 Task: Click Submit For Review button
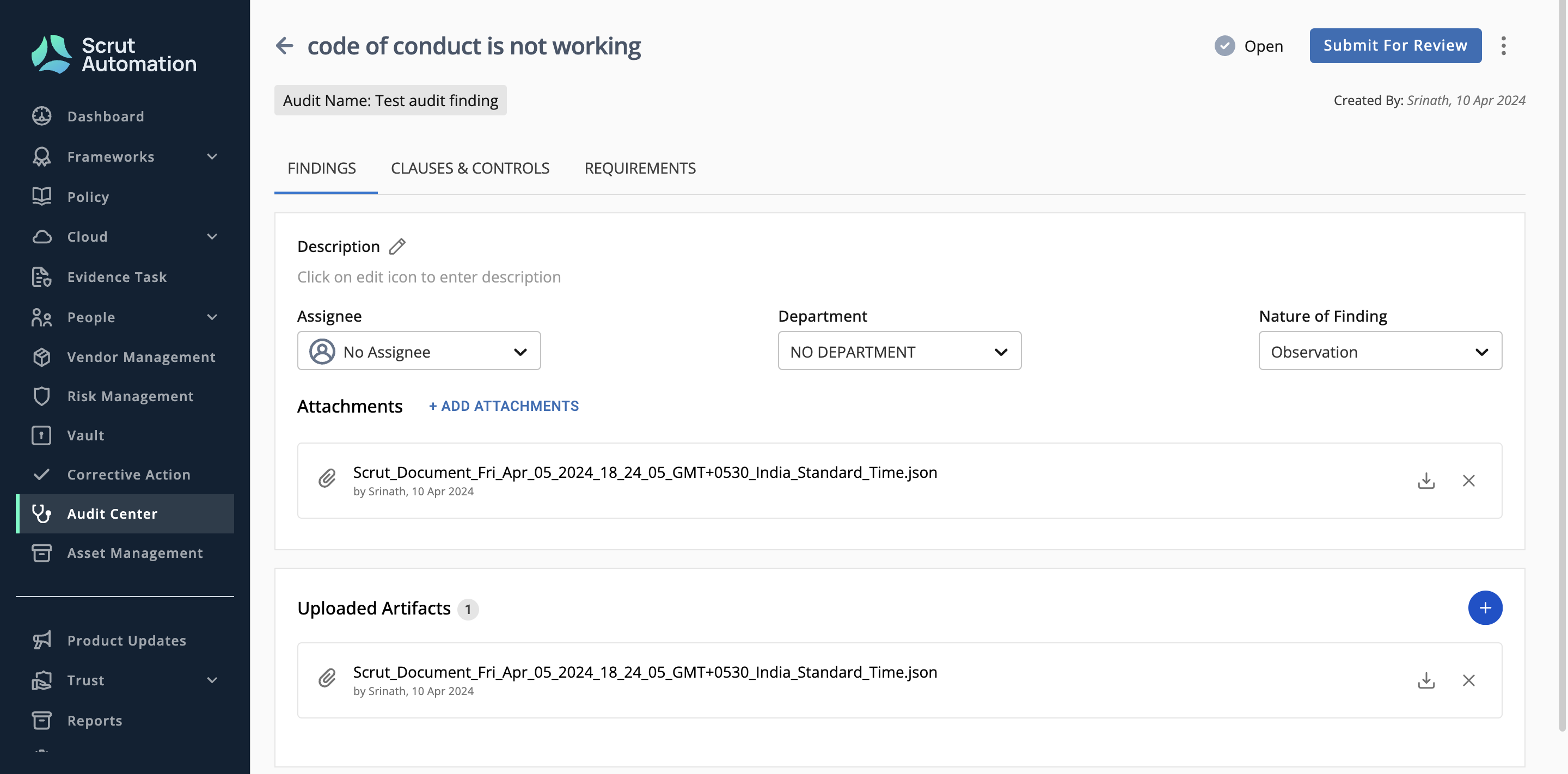[x=1395, y=46]
